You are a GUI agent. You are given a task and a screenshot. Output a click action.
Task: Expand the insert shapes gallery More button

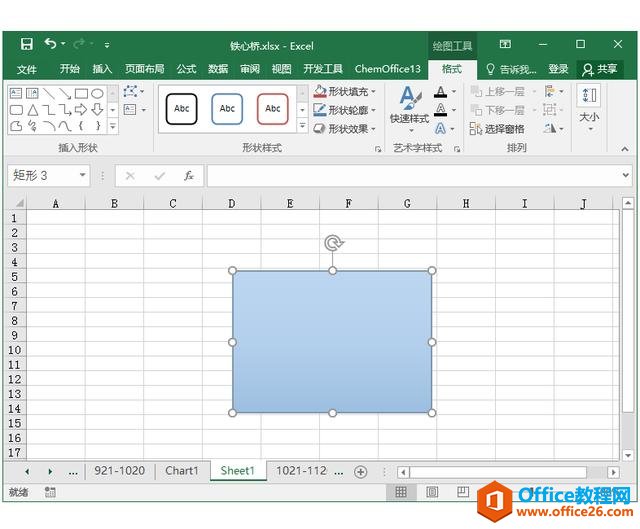pyautogui.click(x=113, y=127)
